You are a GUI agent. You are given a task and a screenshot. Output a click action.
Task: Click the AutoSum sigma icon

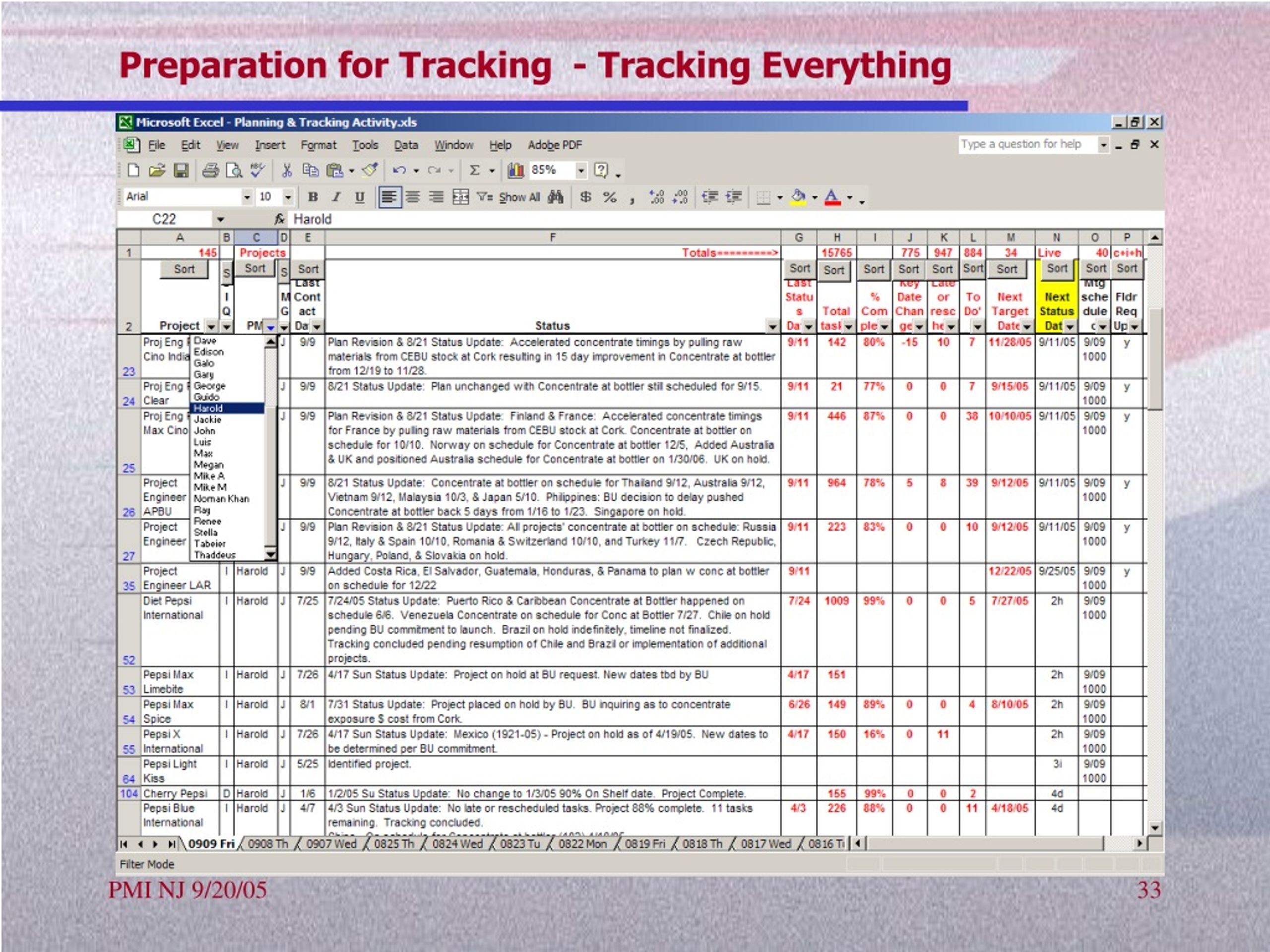[x=475, y=171]
